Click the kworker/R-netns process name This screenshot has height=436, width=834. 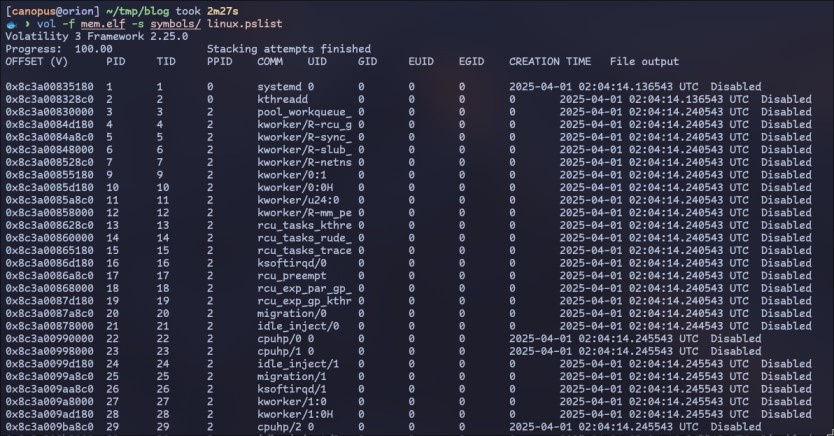pyautogui.click(x=305, y=162)
